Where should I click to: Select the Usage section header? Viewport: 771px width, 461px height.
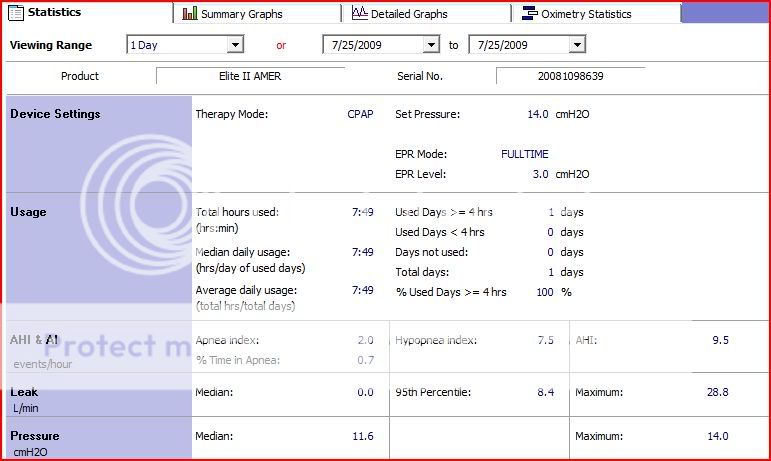[x=28, y=212]
